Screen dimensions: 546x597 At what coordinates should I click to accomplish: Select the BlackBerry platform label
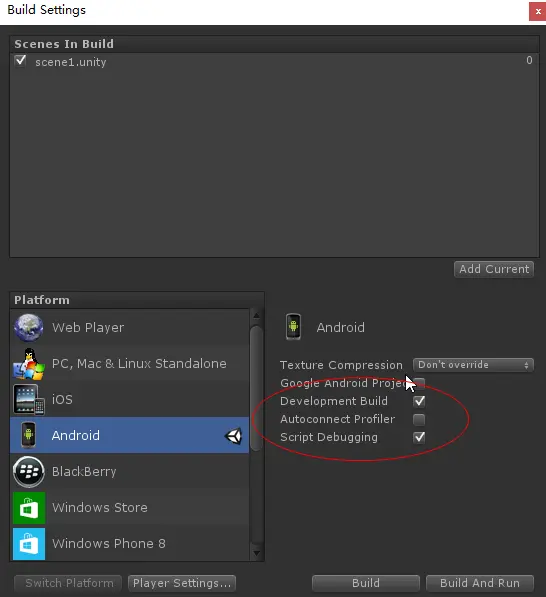tap(84, 472)
